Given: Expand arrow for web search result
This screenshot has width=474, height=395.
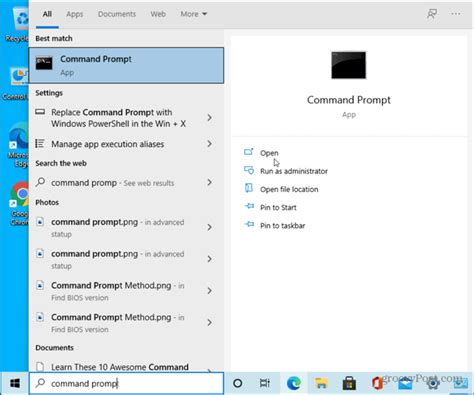Looking at the screenshot, I should pos(209,182).
